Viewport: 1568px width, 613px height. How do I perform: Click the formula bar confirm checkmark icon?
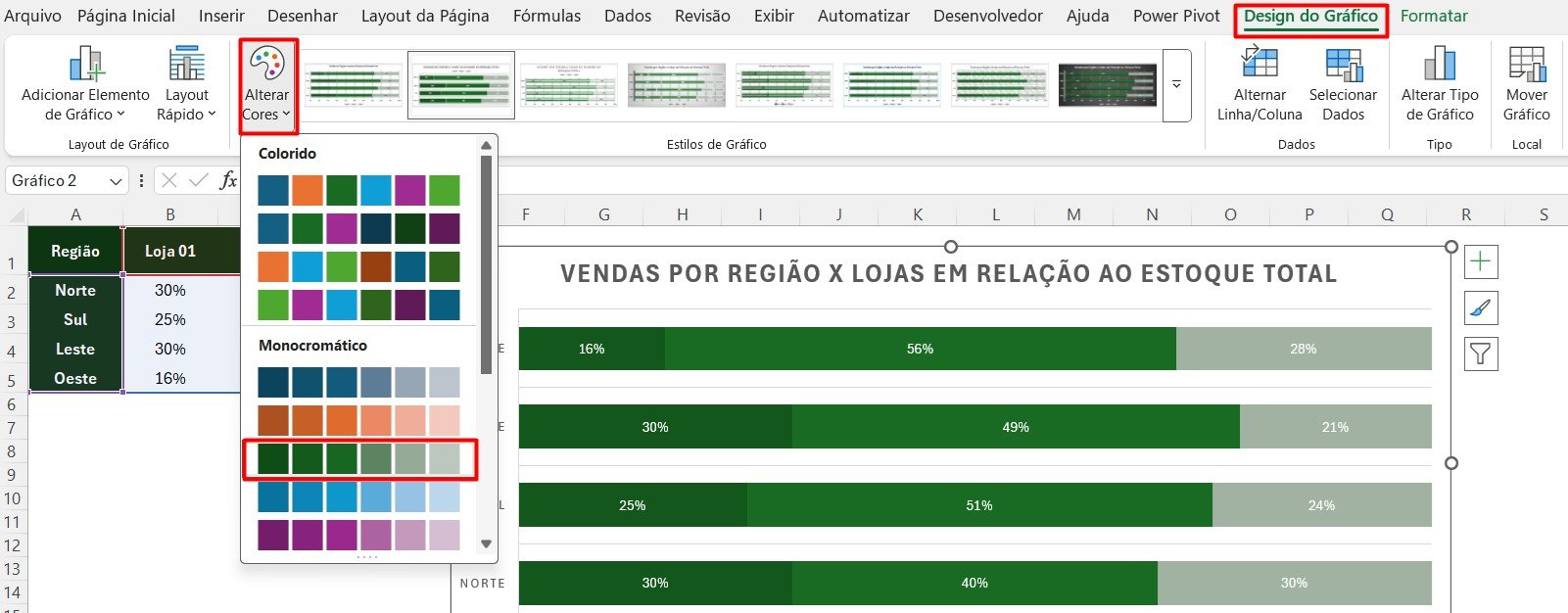pyautogui.click(x=199, y=180)
